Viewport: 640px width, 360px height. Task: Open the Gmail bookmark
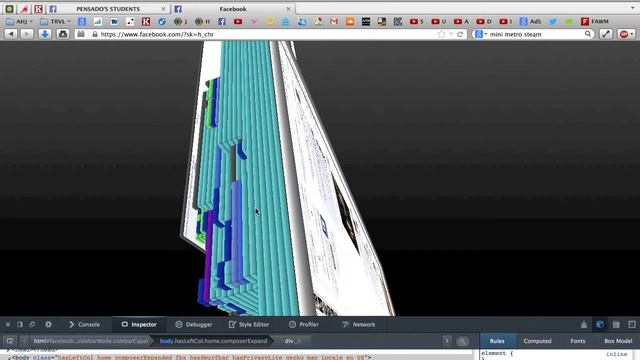[334, 21]
